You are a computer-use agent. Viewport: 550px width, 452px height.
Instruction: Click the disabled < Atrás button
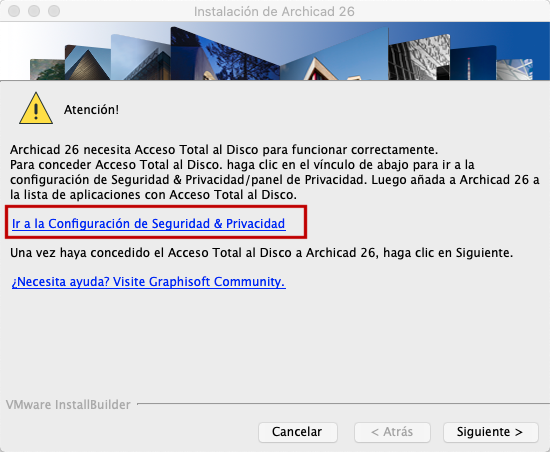(x=392, y=432)
